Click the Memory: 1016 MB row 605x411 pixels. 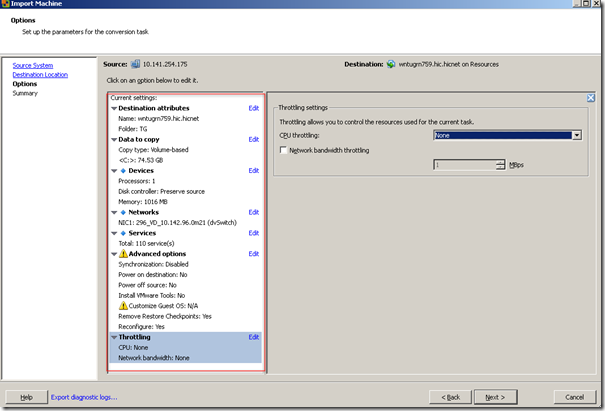pyautogui.click(x=143, y=202)
